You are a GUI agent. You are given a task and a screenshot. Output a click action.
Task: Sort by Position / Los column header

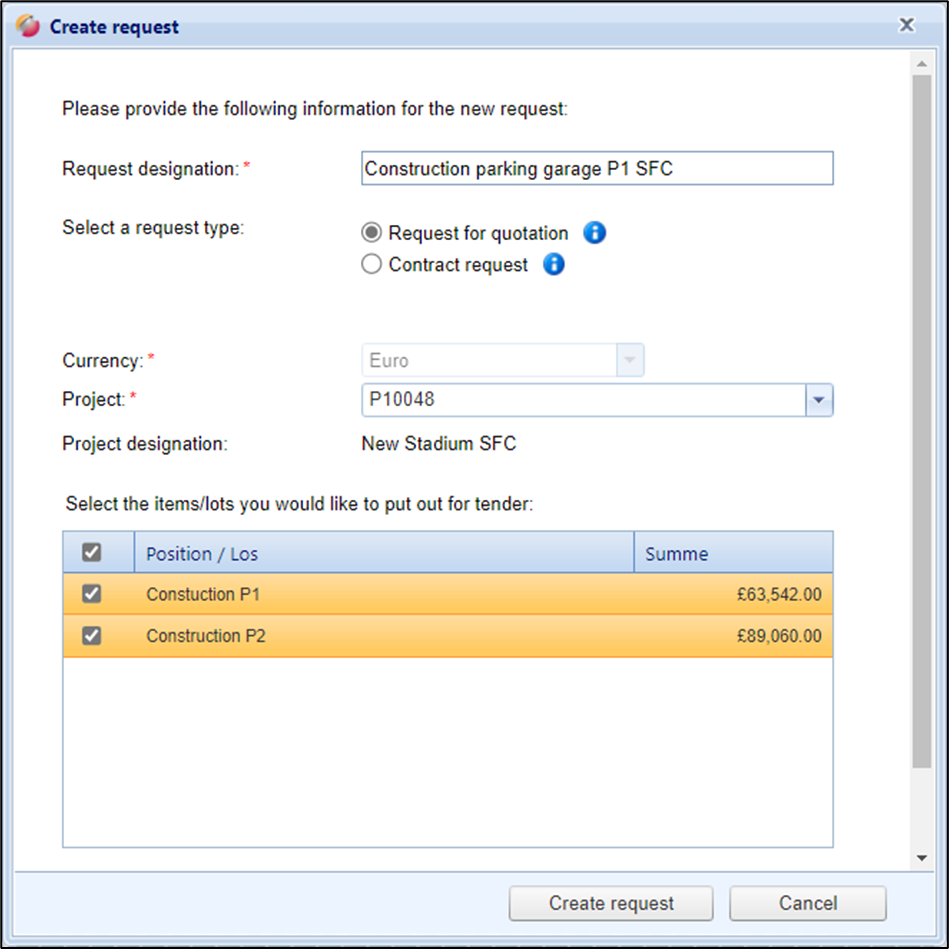click(x=384, y=553)
